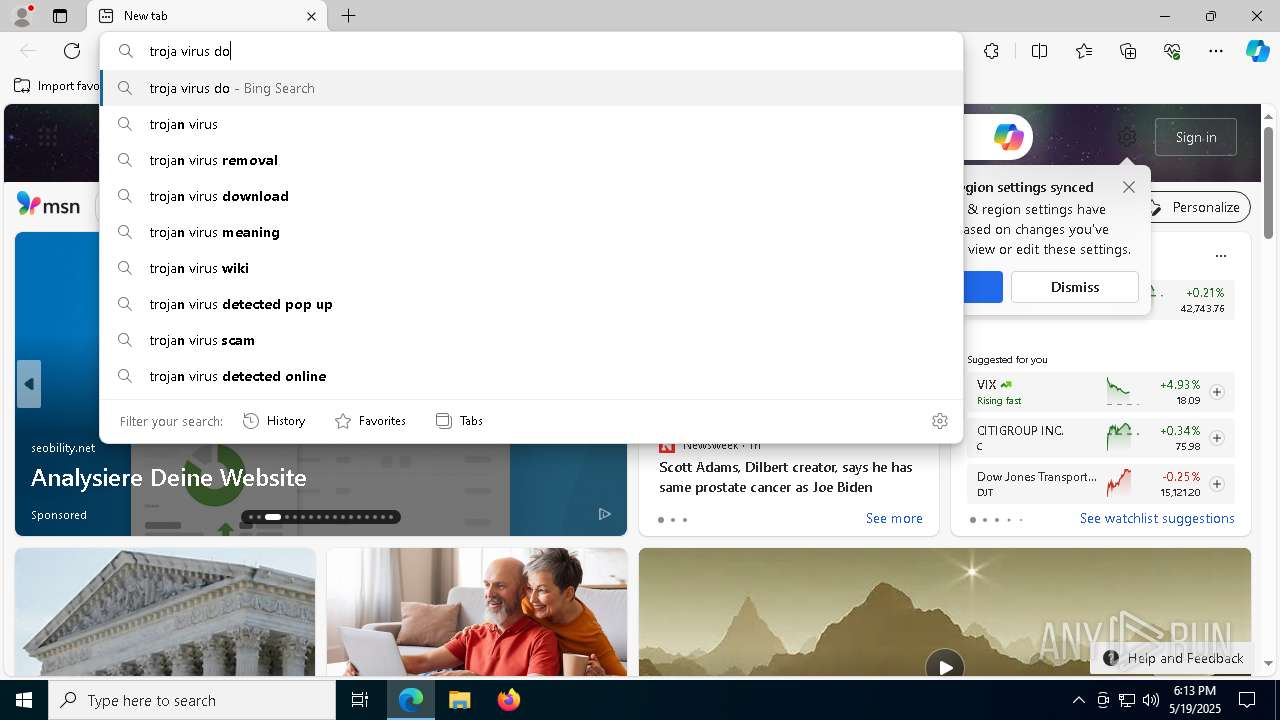Open File Explorer from taskbar

point(459,700)
